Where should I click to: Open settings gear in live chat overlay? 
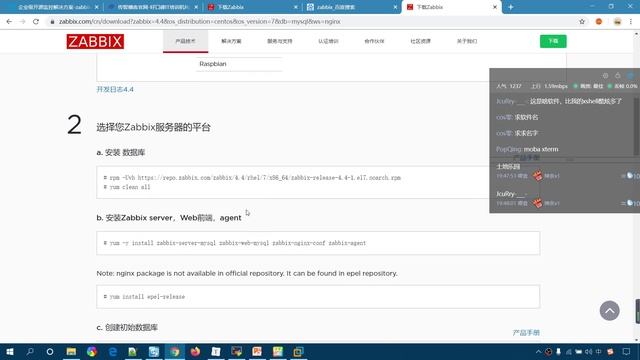click(605, 76)
